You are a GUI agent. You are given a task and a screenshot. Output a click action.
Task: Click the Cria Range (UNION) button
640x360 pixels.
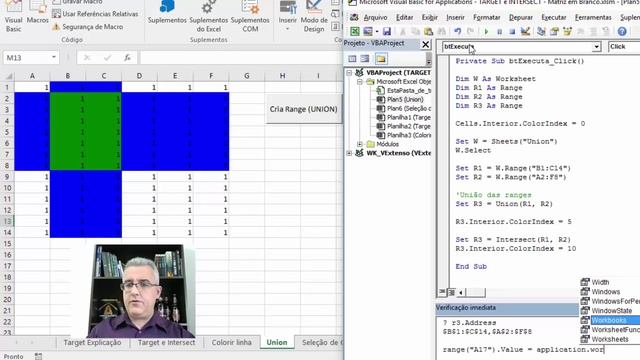pos(303,109)
